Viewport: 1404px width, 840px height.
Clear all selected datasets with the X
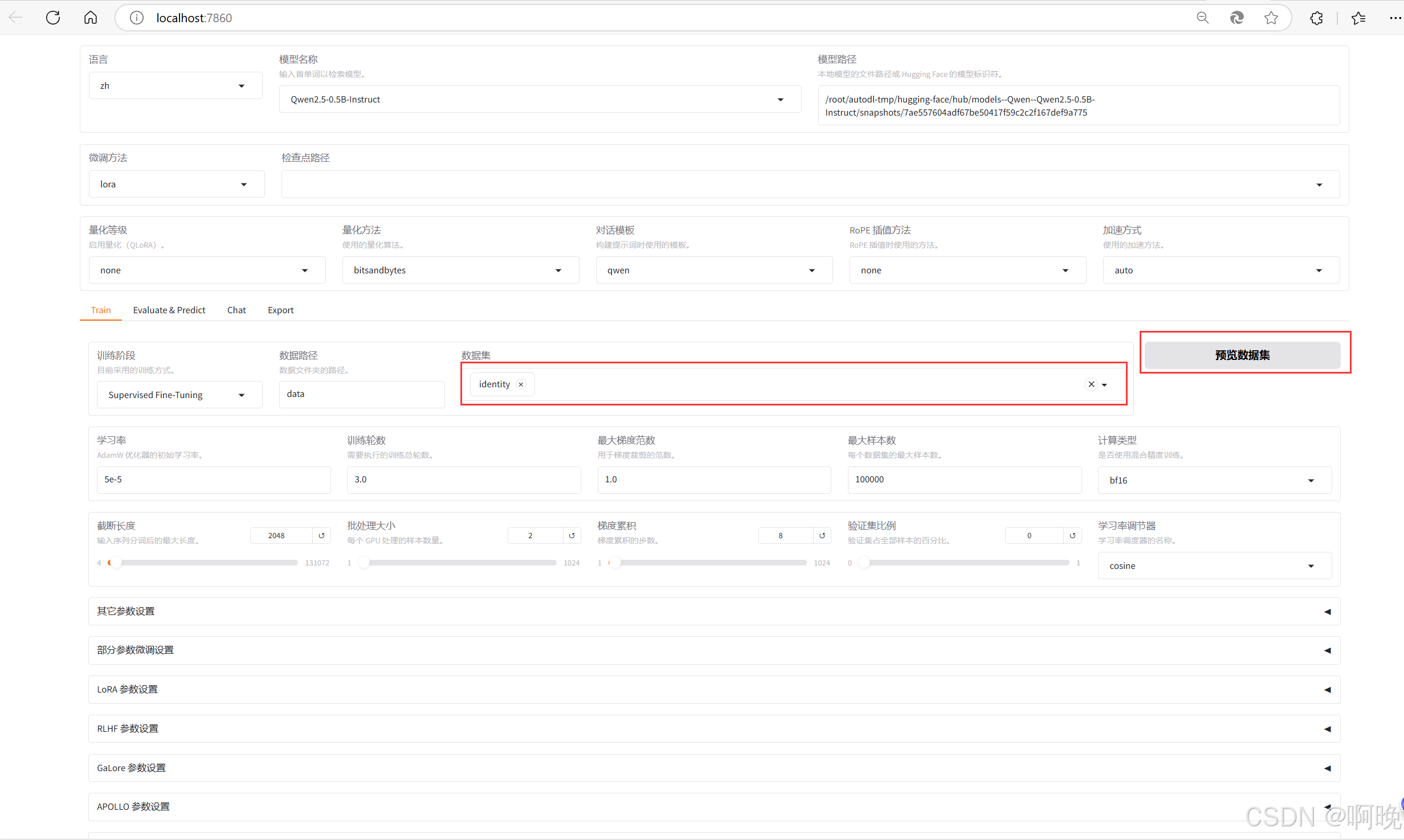[x=1091, y=384]
